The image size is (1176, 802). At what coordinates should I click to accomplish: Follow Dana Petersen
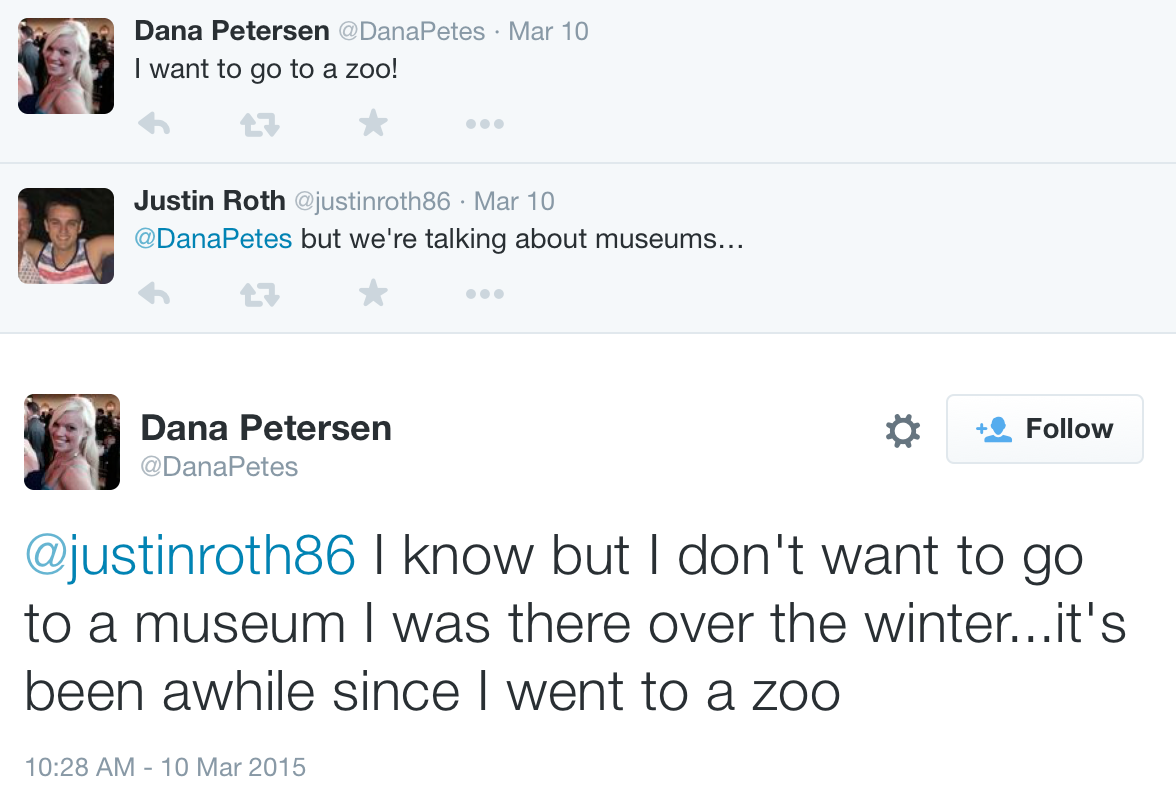pos(1044,429)
